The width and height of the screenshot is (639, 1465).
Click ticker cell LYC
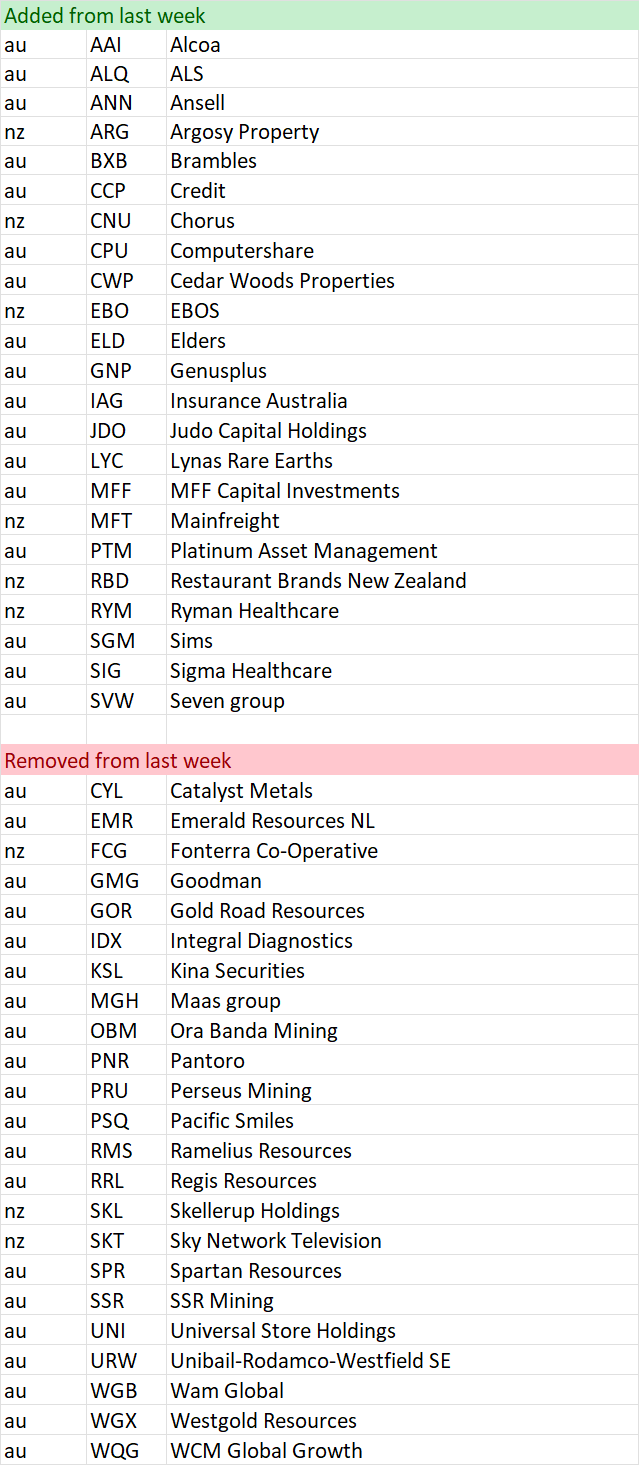point(126,460)
